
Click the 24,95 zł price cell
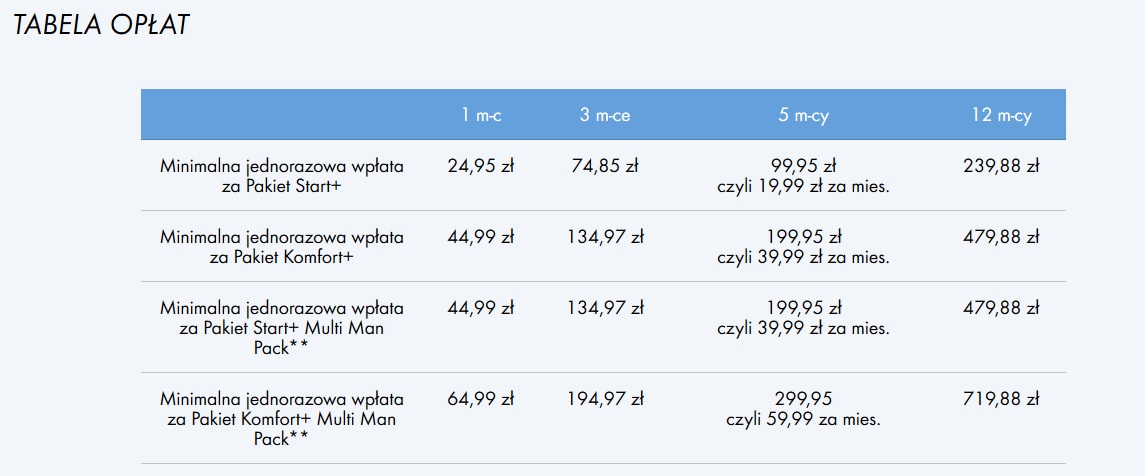(480, 166)
